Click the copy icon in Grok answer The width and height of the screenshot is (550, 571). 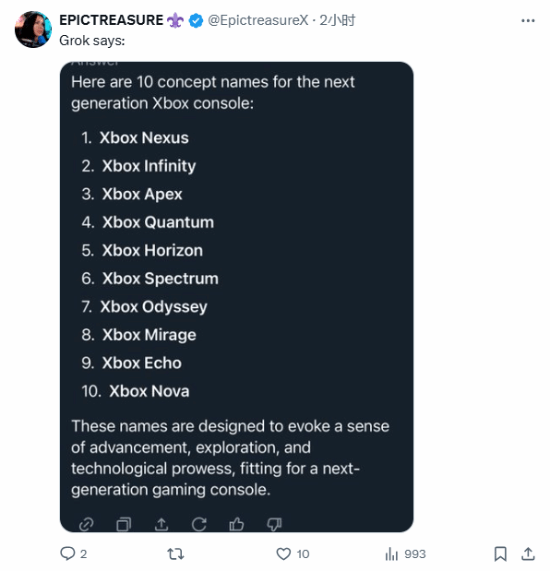pos(124,524)
